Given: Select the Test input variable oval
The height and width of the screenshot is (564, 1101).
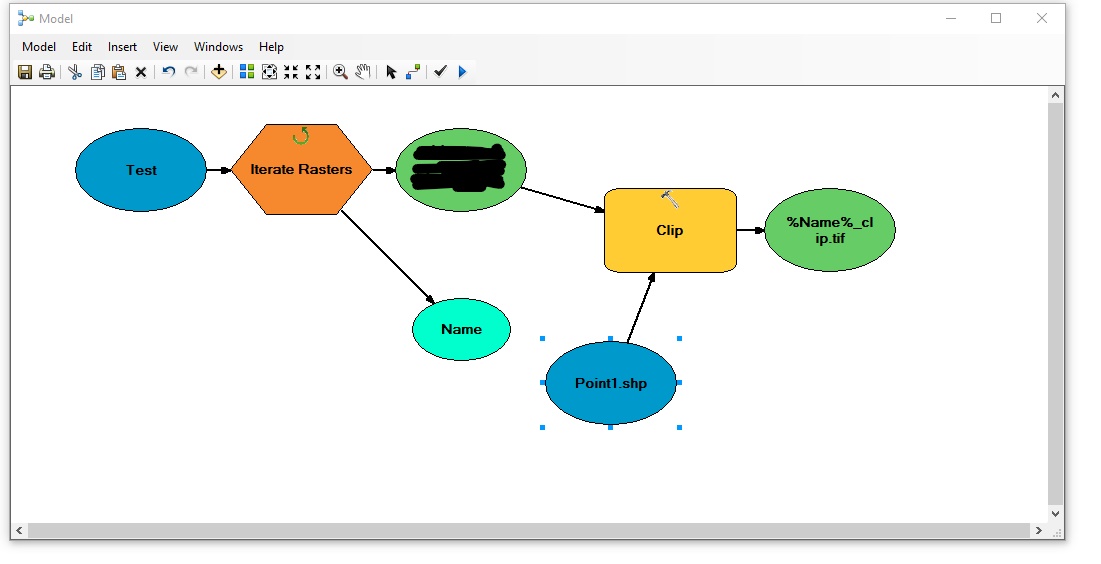Looking at the screenshot, I should (x=141, y=170).
